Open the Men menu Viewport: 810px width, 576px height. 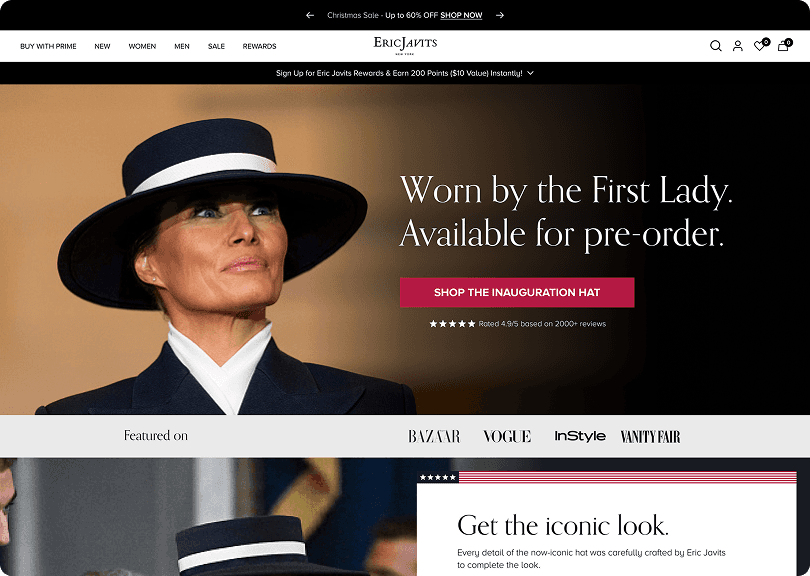tap(182, 46)
